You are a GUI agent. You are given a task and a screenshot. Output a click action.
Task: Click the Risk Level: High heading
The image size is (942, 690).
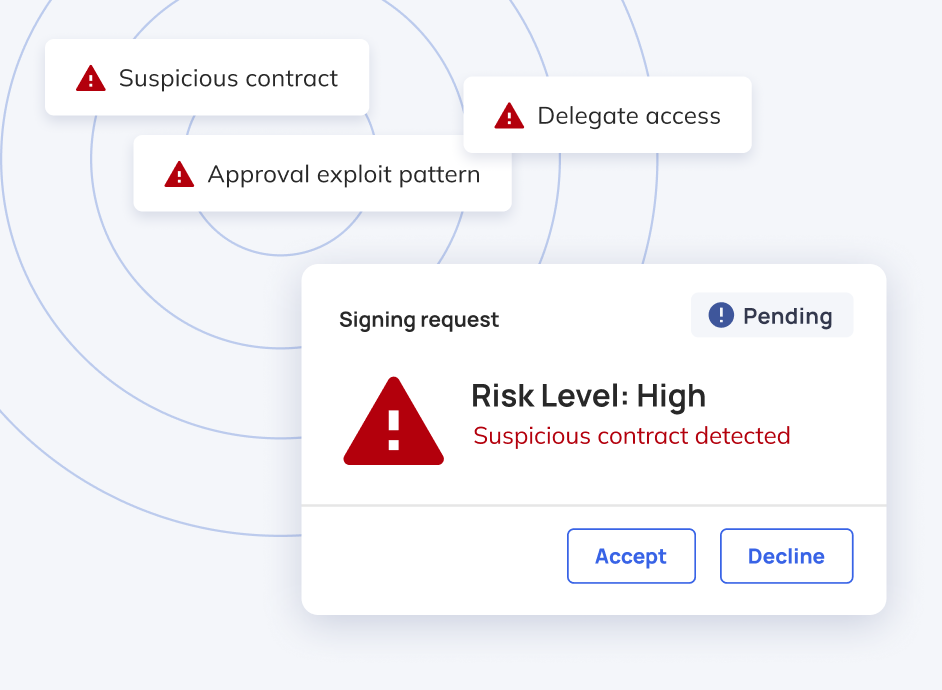pyautogui.click(x=588, y=396)
